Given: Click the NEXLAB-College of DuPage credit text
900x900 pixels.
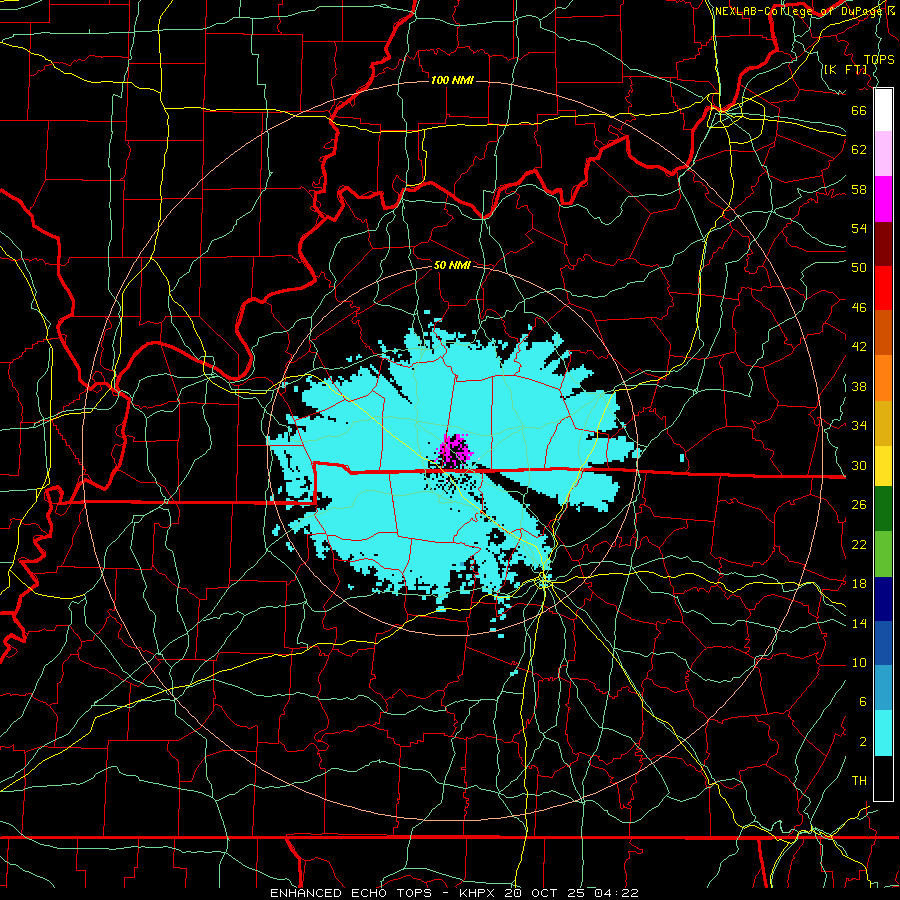Looking at the screenshot, I should [x=805, y=11].
